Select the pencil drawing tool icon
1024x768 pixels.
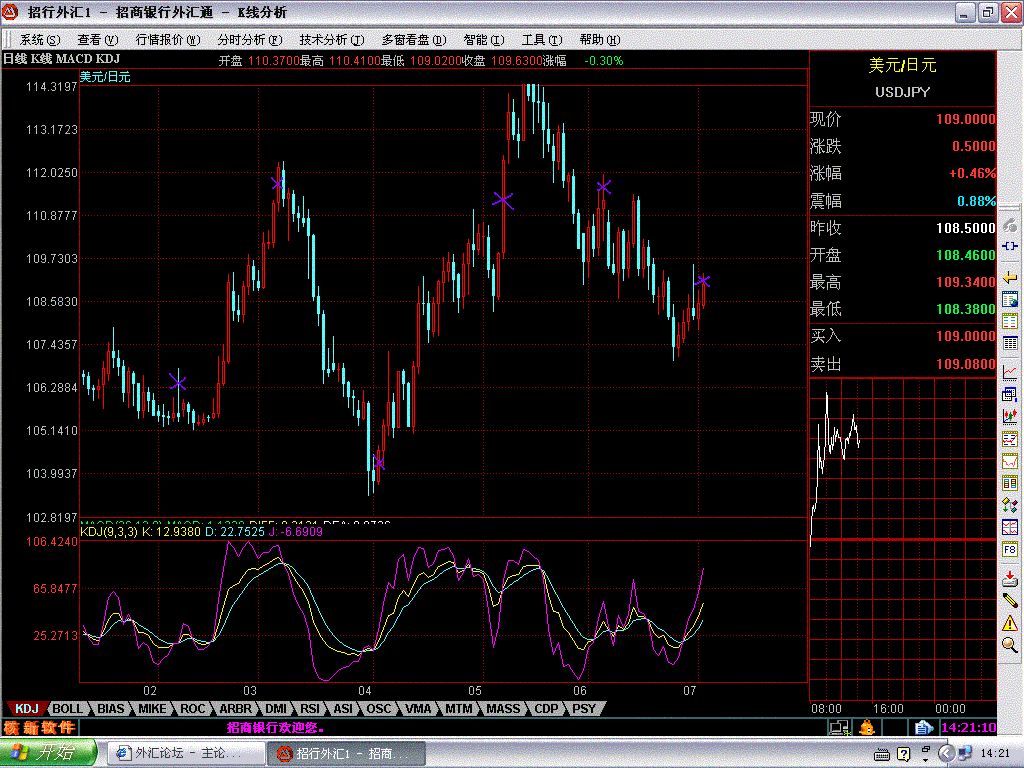[x=1010, y=601]
